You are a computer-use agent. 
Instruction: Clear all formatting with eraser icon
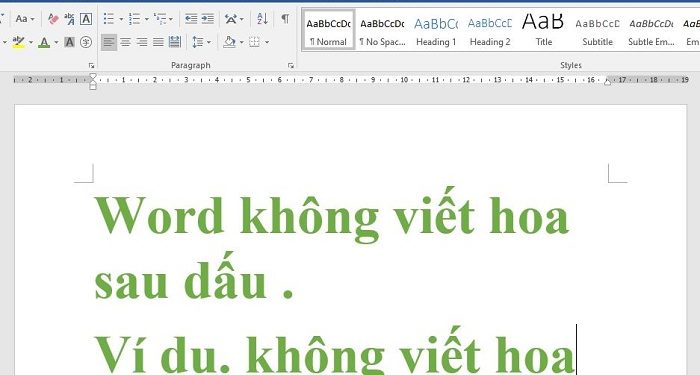pyautogui.click(x=53, y=19)
